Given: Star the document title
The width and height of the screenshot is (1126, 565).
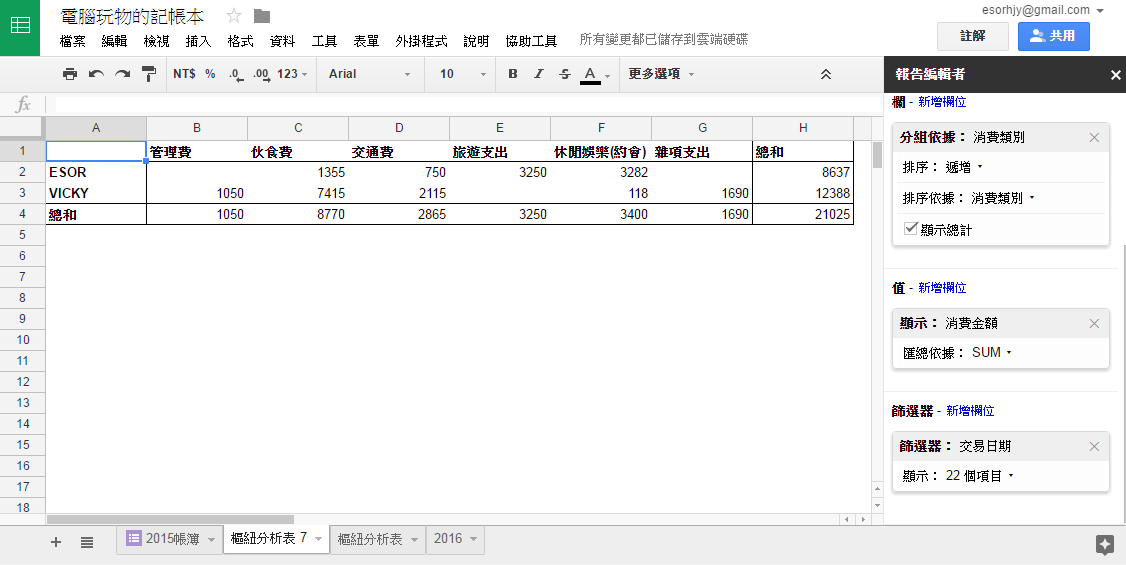Looking at the screenshot, I should click(x=234, y=16).
